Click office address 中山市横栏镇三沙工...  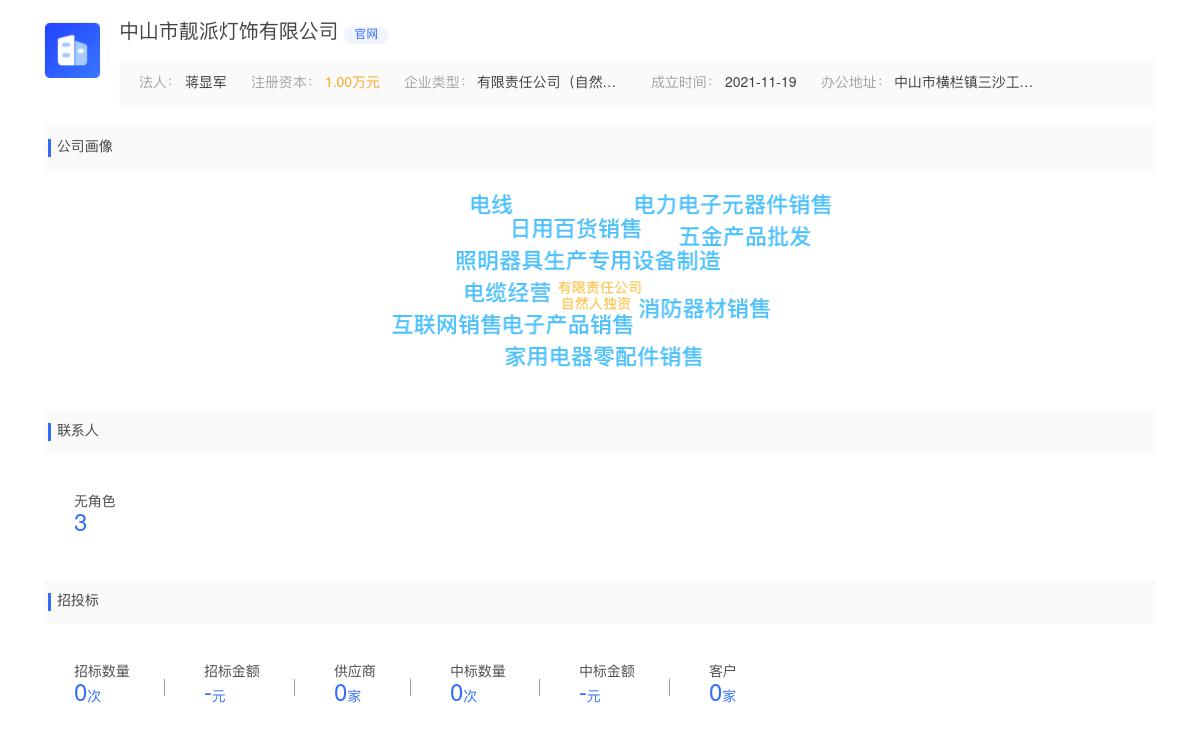click(963, 83)
